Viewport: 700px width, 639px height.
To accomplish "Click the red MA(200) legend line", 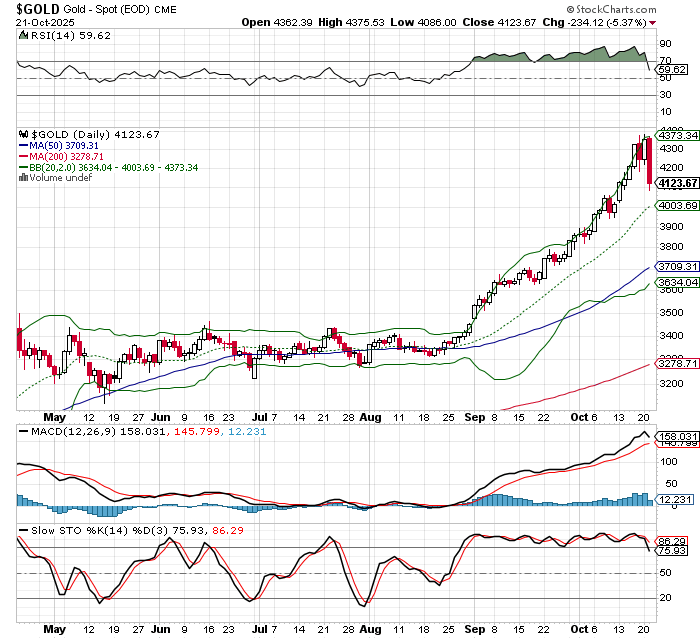I will click(23, 156).
